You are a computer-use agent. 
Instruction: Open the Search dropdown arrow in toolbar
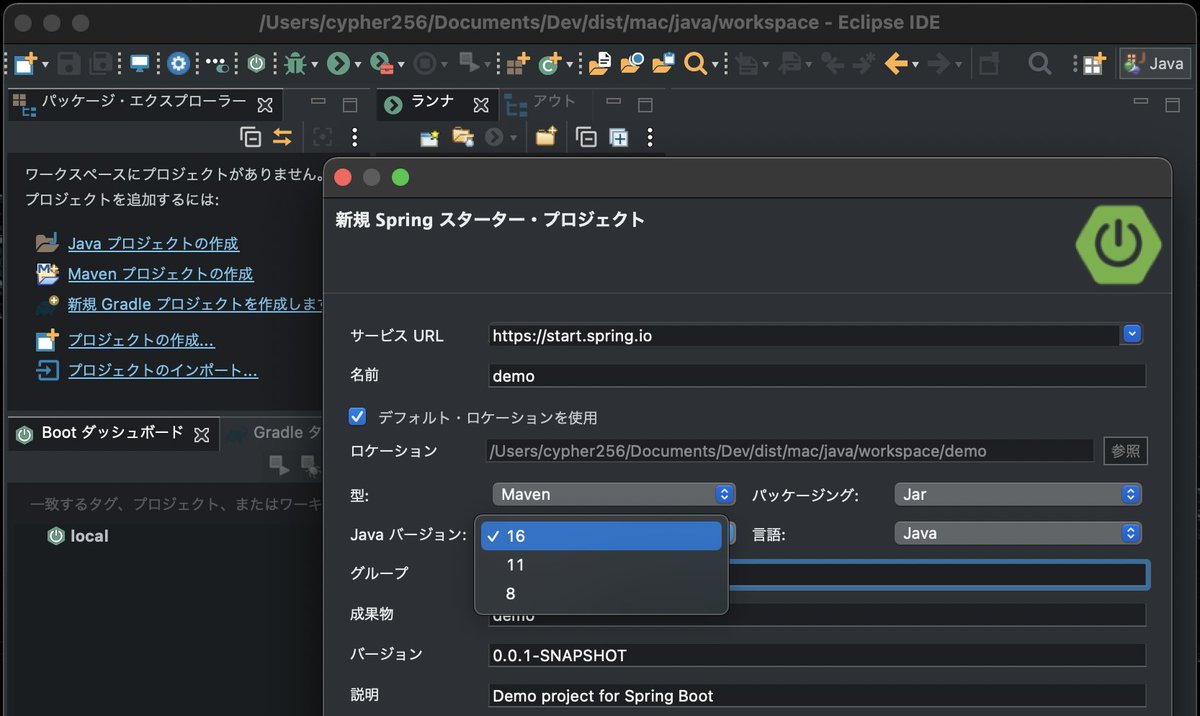(716, 65)
